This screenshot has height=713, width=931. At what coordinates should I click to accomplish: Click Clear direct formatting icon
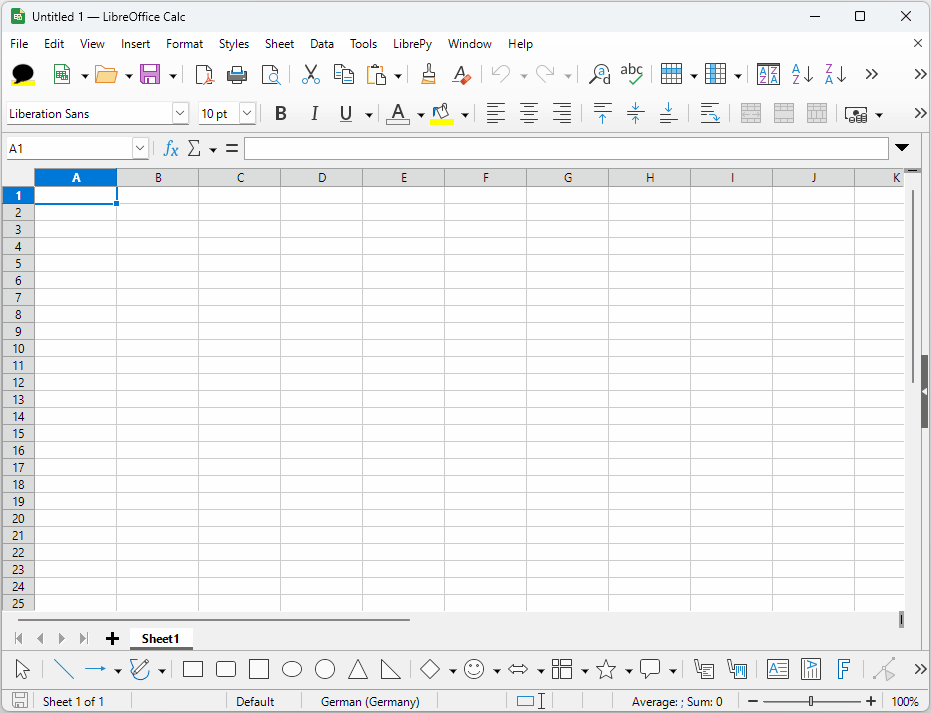461,75
